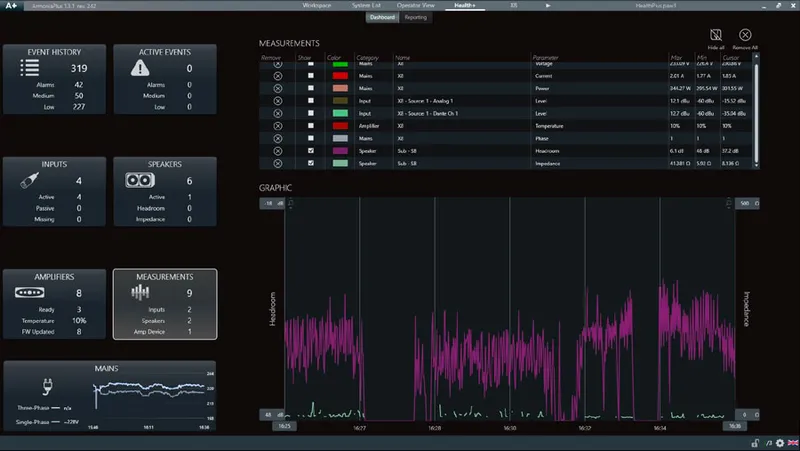Image resolution: width=800 pixels, height=451 pixels.
Task: Open the Active Events warning tile
Action: click(x=165, y=79)
